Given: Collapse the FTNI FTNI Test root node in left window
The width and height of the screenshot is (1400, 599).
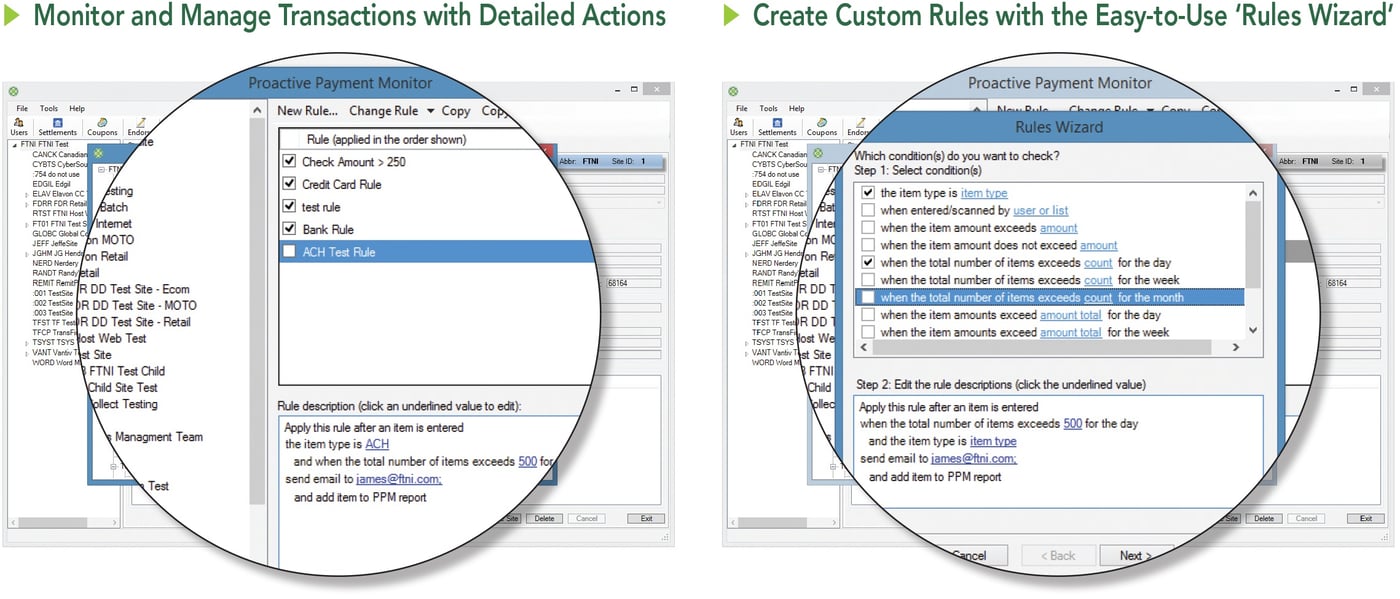Looking at the screenshot, I should tap(13, 145).
